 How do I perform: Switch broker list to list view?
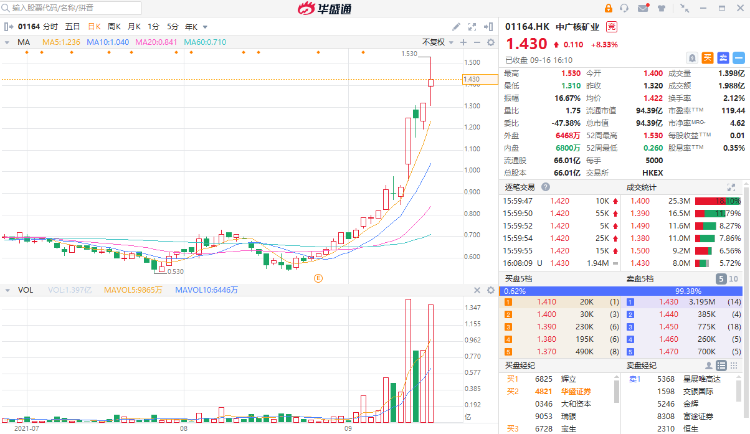point(721,366)
